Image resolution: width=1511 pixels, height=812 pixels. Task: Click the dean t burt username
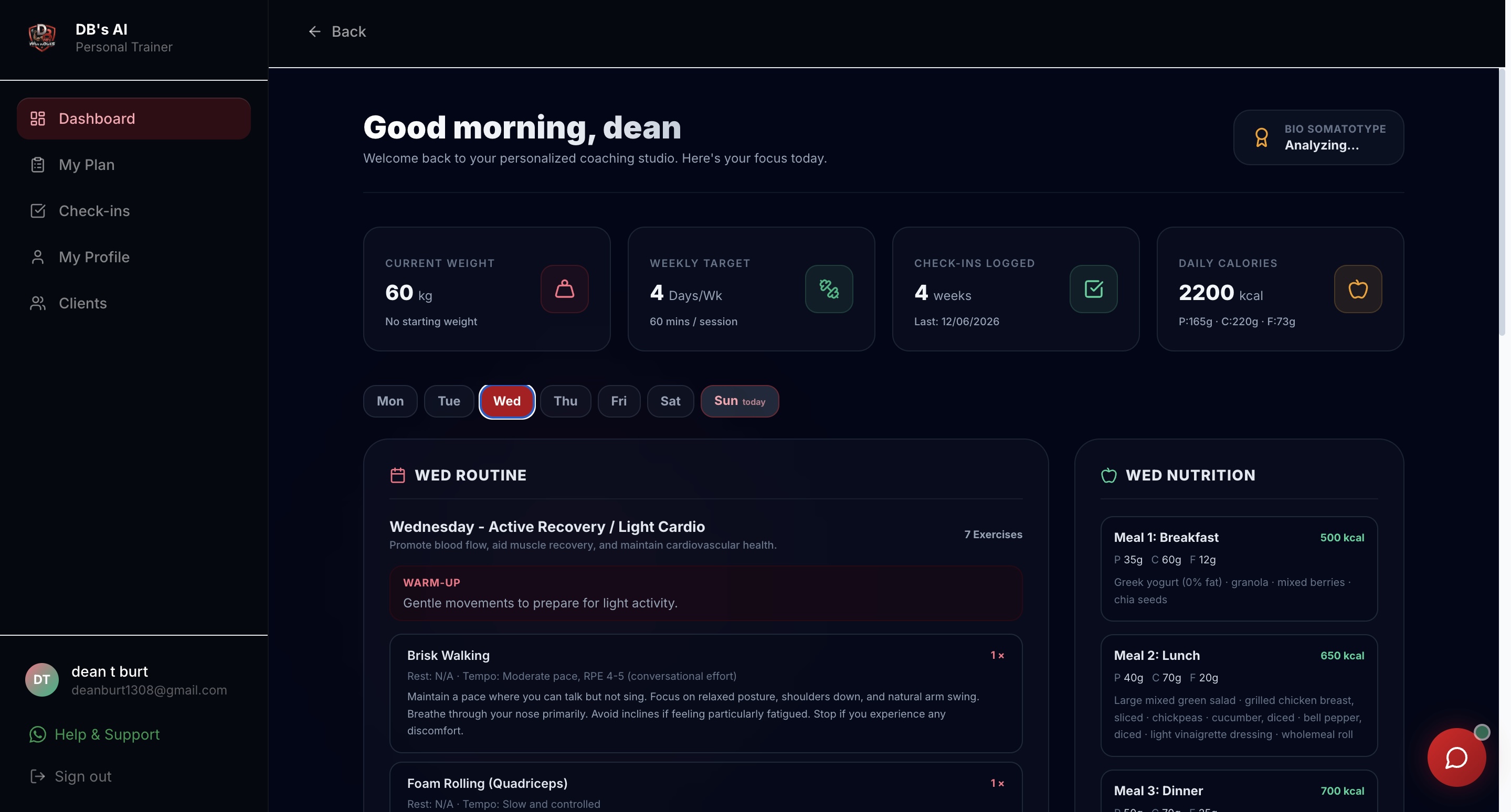[110, 671]
